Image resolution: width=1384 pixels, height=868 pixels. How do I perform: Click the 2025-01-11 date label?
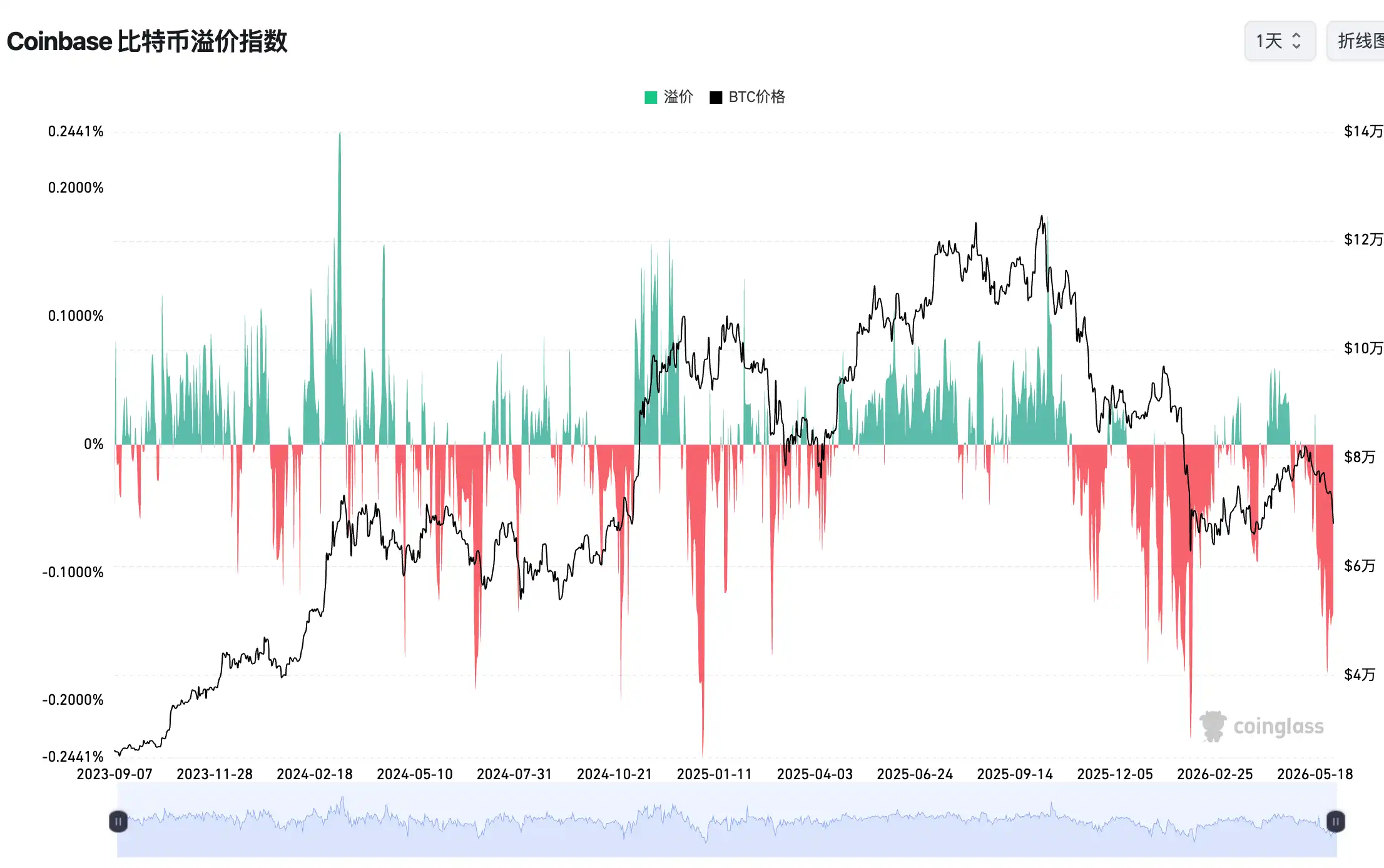point(715,774)
